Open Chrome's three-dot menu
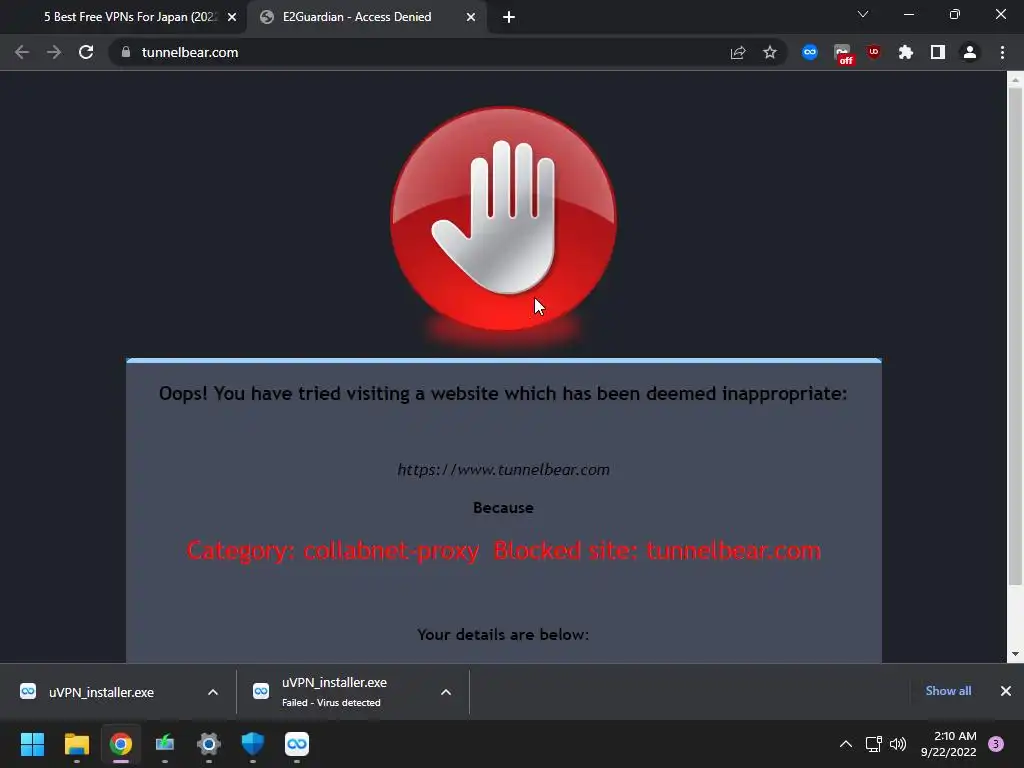 pyautogui.click(x=1002, y=52)
